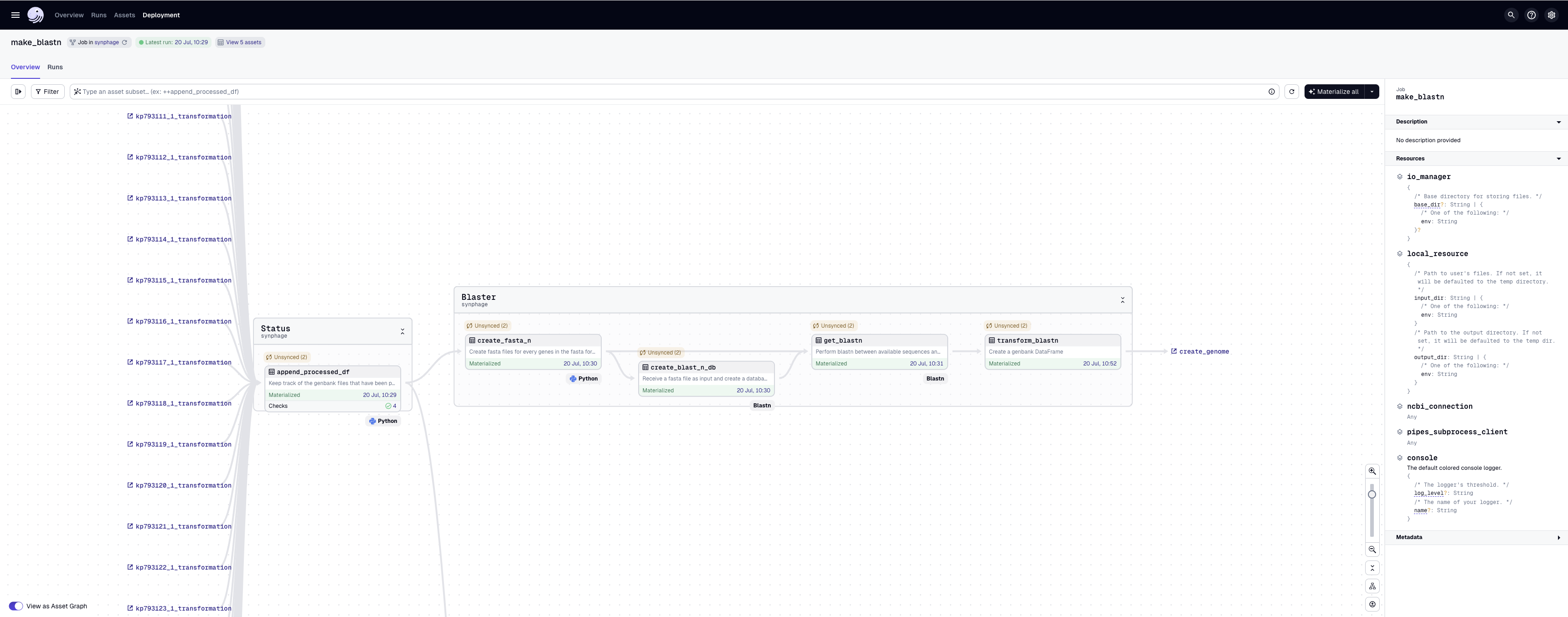Refresh the asset graph
1568x617 pixels.
click(1292, 92)
